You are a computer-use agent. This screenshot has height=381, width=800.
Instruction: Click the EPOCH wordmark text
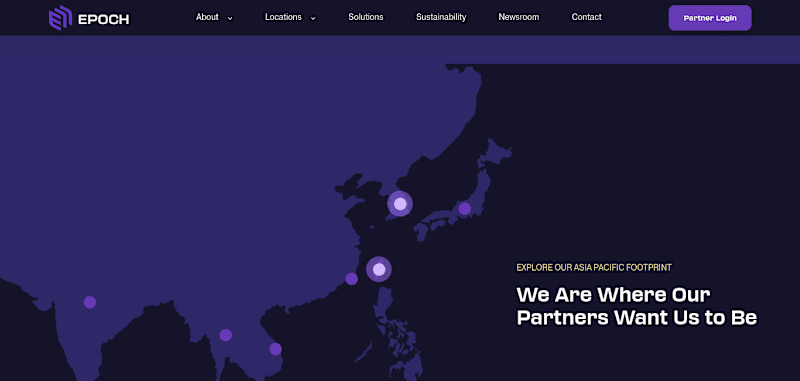104,19
